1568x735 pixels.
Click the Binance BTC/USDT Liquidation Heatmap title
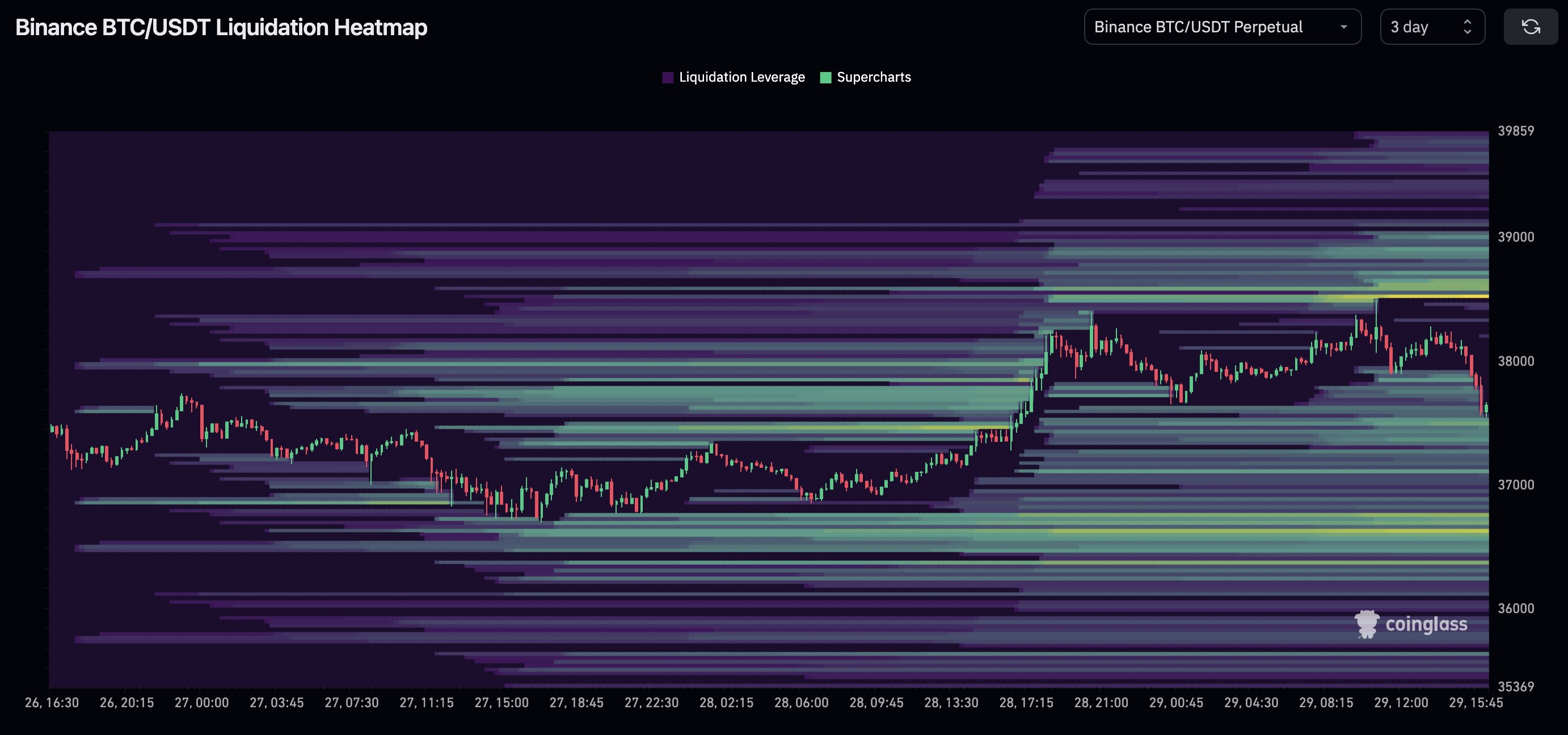pos(221,27)
